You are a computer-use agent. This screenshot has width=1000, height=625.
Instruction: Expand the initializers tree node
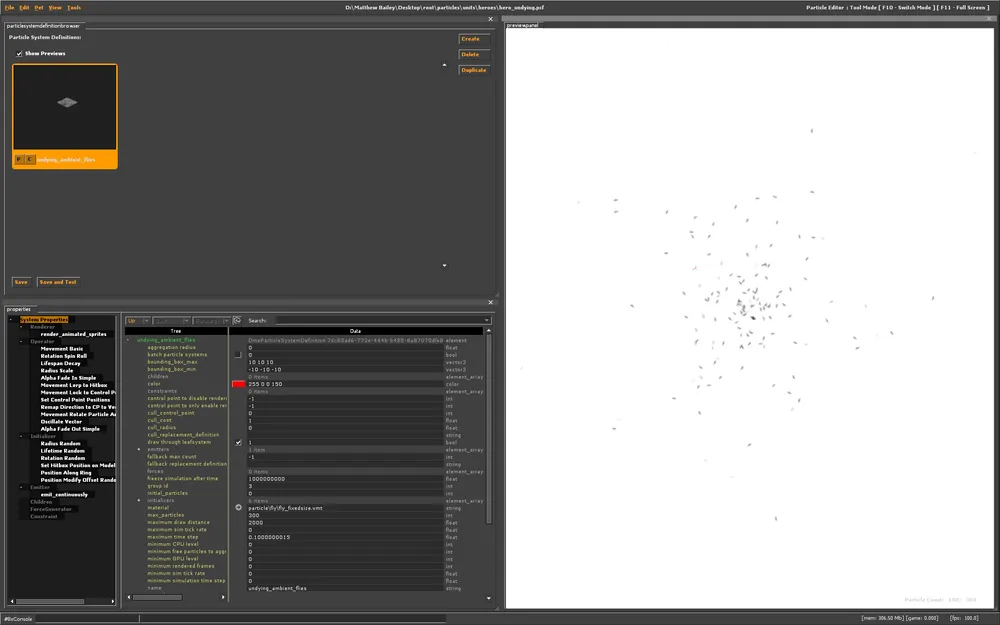click(x=139, y=500)
